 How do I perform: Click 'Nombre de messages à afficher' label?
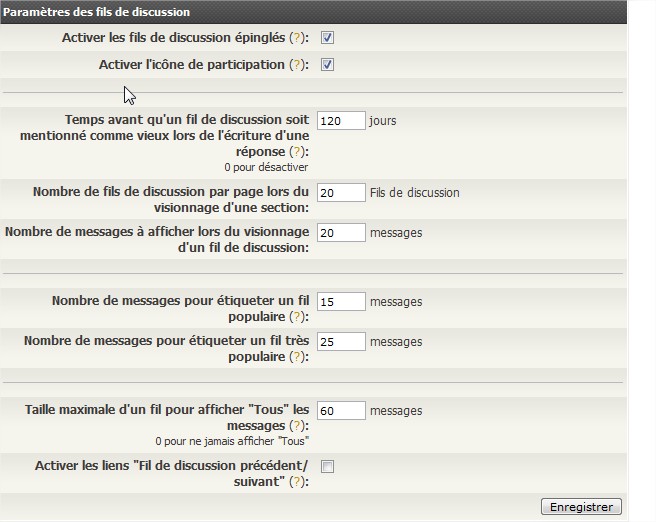157,240
